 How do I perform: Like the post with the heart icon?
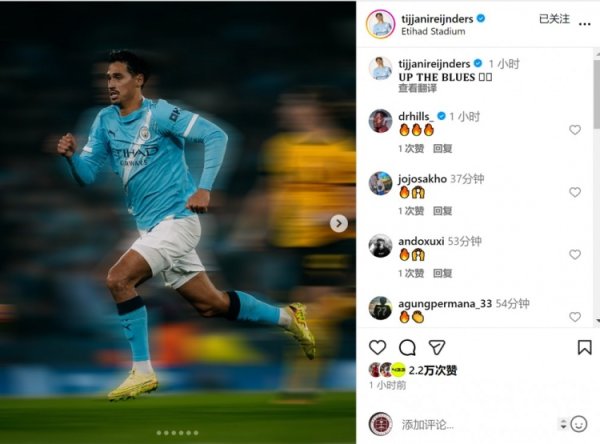377,348
